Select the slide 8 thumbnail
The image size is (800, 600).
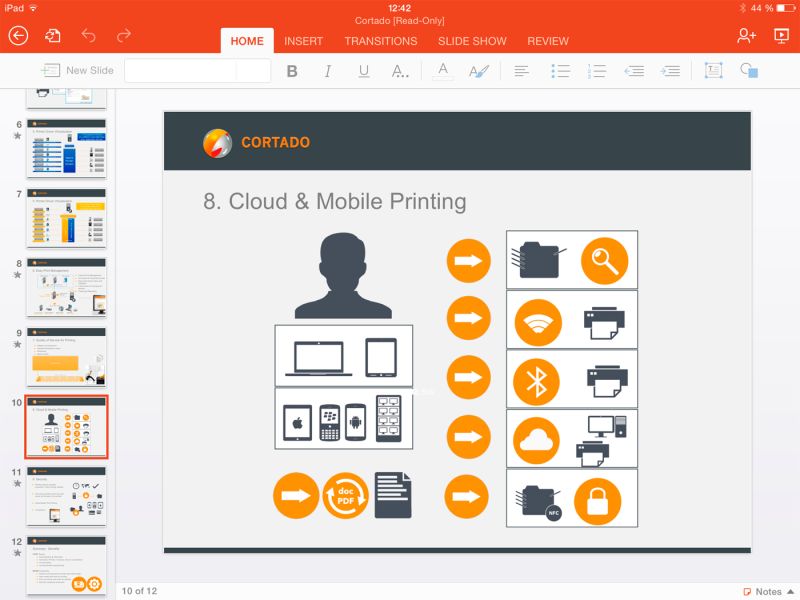tap(65, 287)
